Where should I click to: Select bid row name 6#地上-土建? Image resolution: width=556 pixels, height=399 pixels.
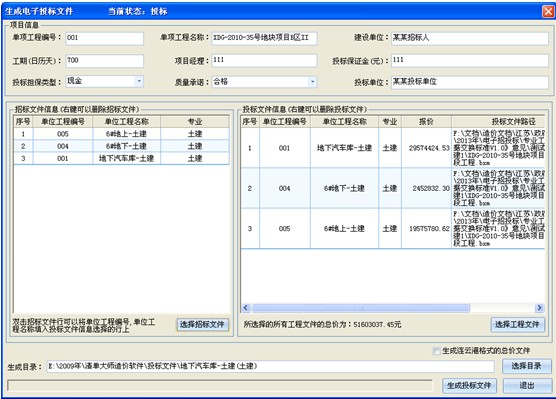click(x=344, y=229)
